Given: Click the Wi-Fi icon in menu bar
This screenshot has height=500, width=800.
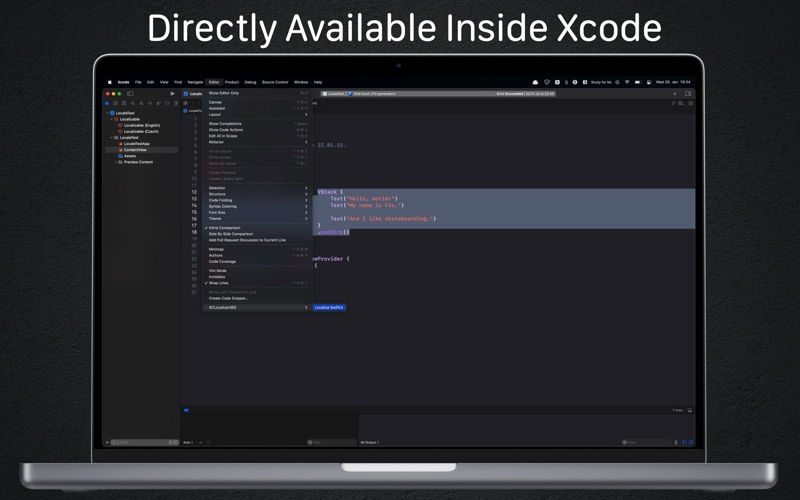Looking at the screenshot, I should pyautogui.click(x=627, y=82).
